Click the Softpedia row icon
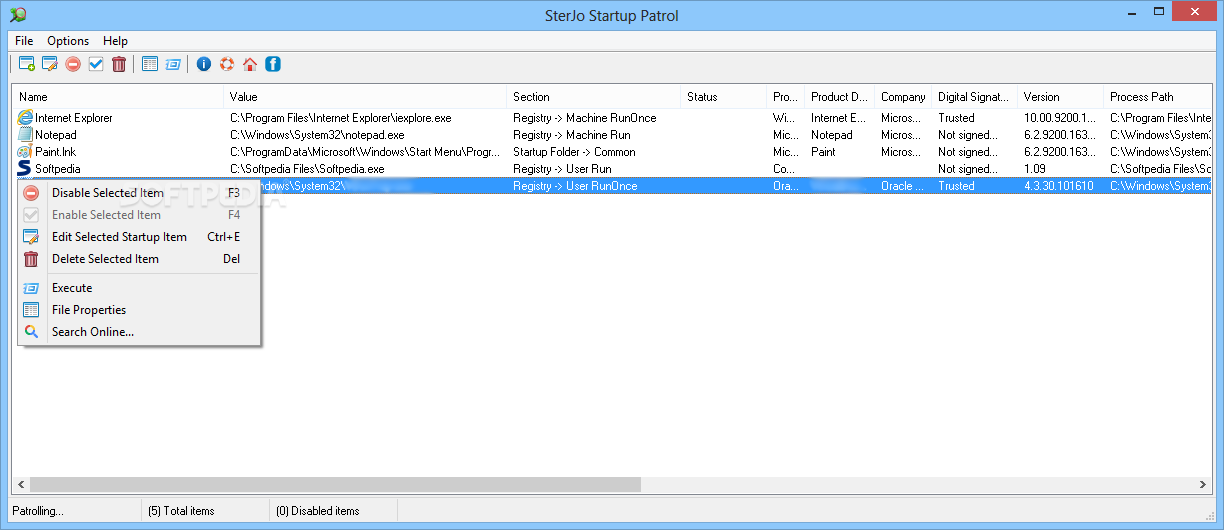This screenshot has height=530, width=1224. point(25,169)
